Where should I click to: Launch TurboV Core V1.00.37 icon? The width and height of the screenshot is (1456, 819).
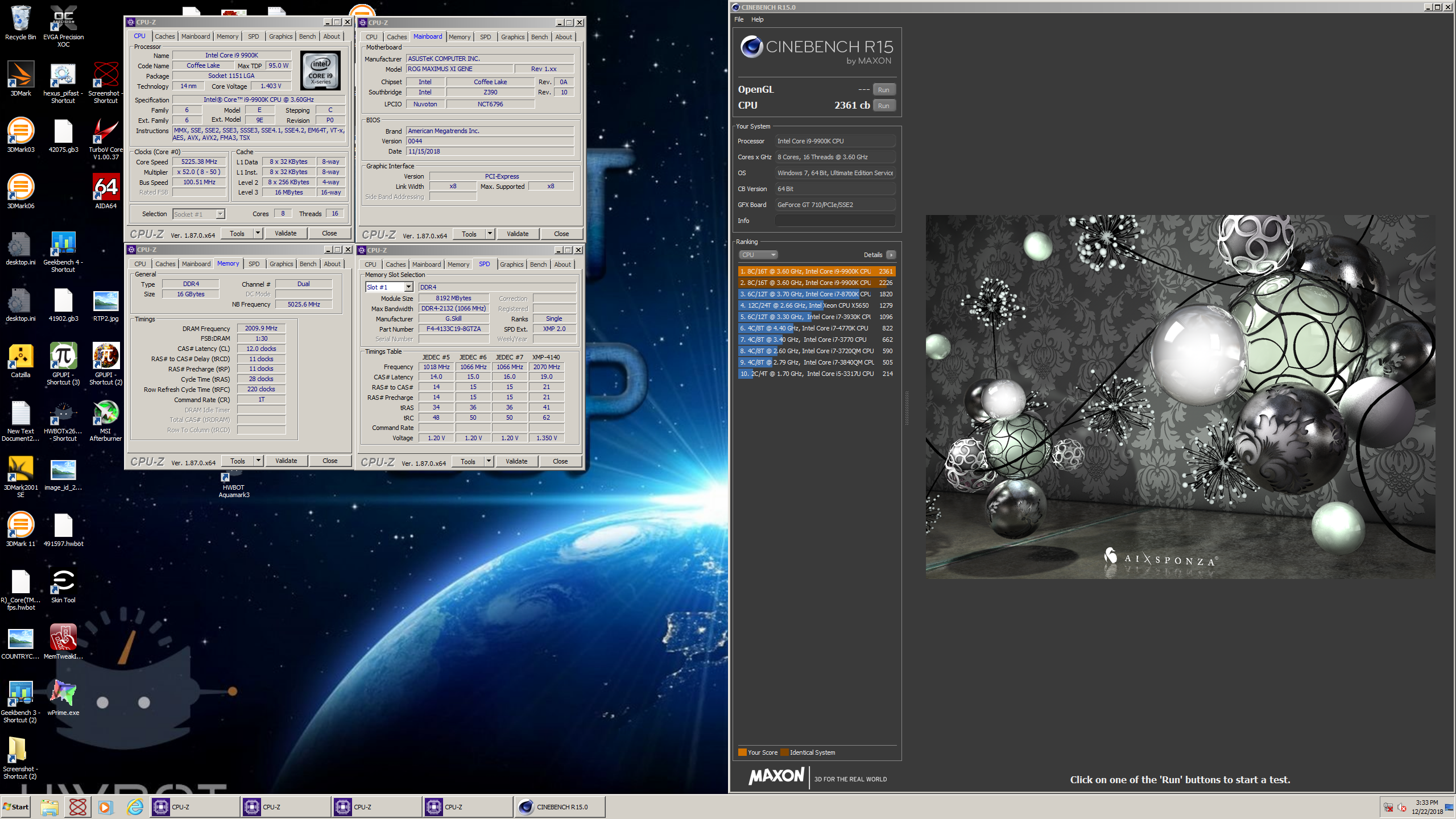tap(106, 139)
